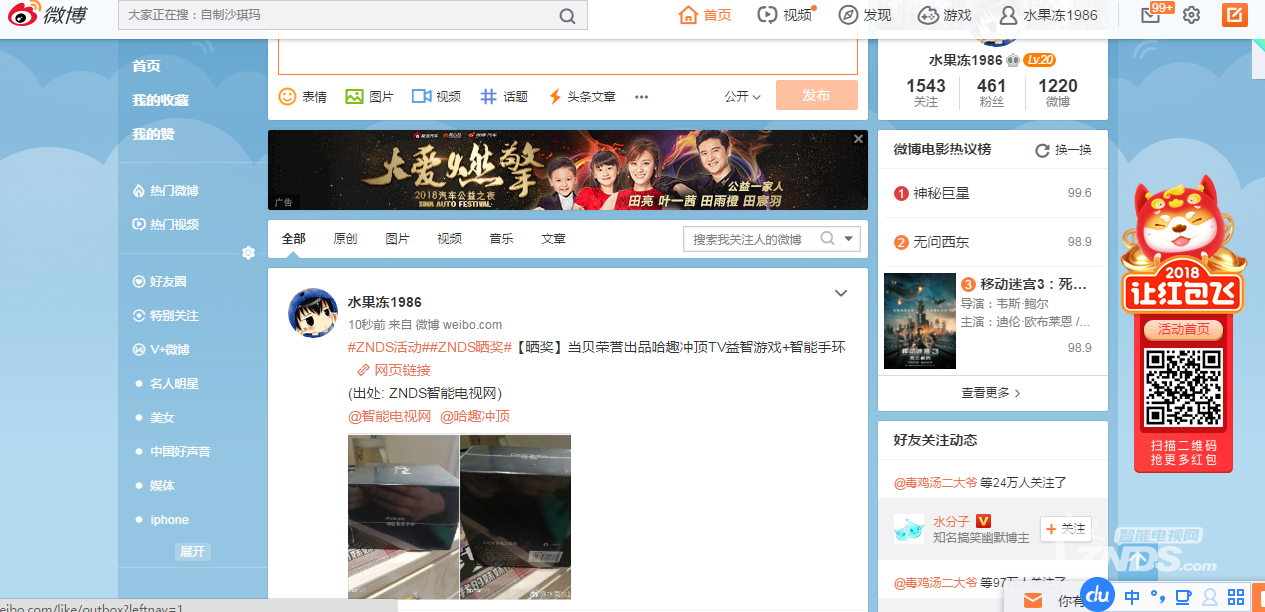Viewport: 1265px width, 612px height.
Task: Open 热门视频 in left sidebar
Action: point(166,225)
